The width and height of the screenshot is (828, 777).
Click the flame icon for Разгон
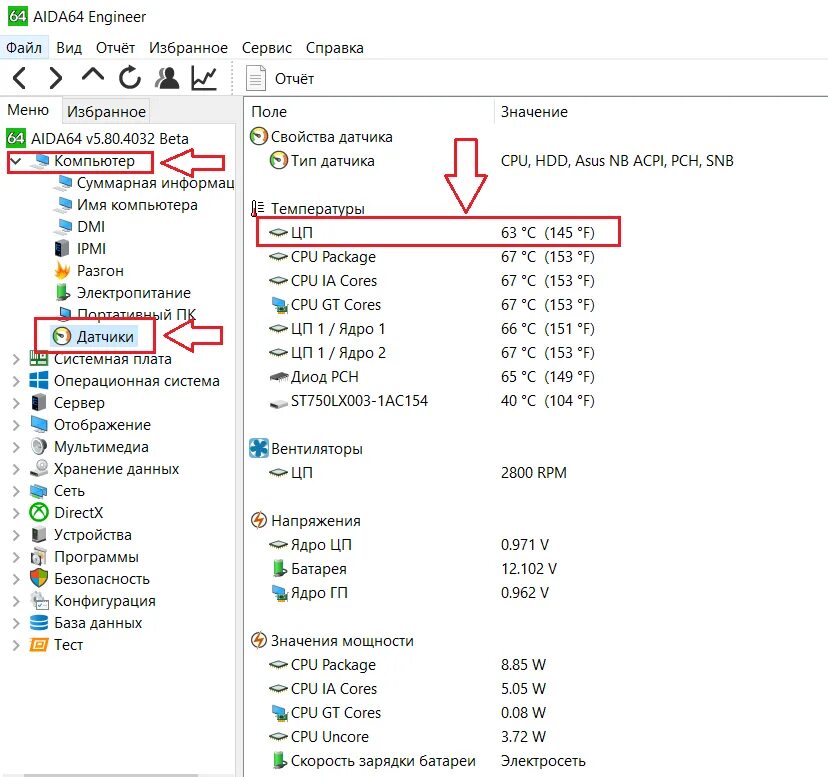pos(62,270)
